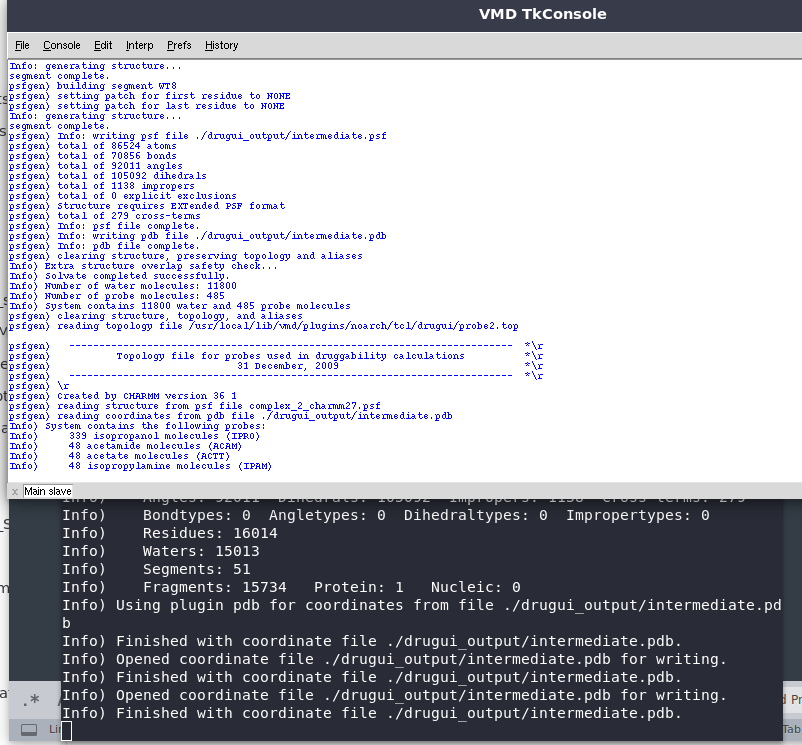Click line 'total of 0 explicit exclusions'
This screenshot has height=745, width=802.
pos(123,196)
